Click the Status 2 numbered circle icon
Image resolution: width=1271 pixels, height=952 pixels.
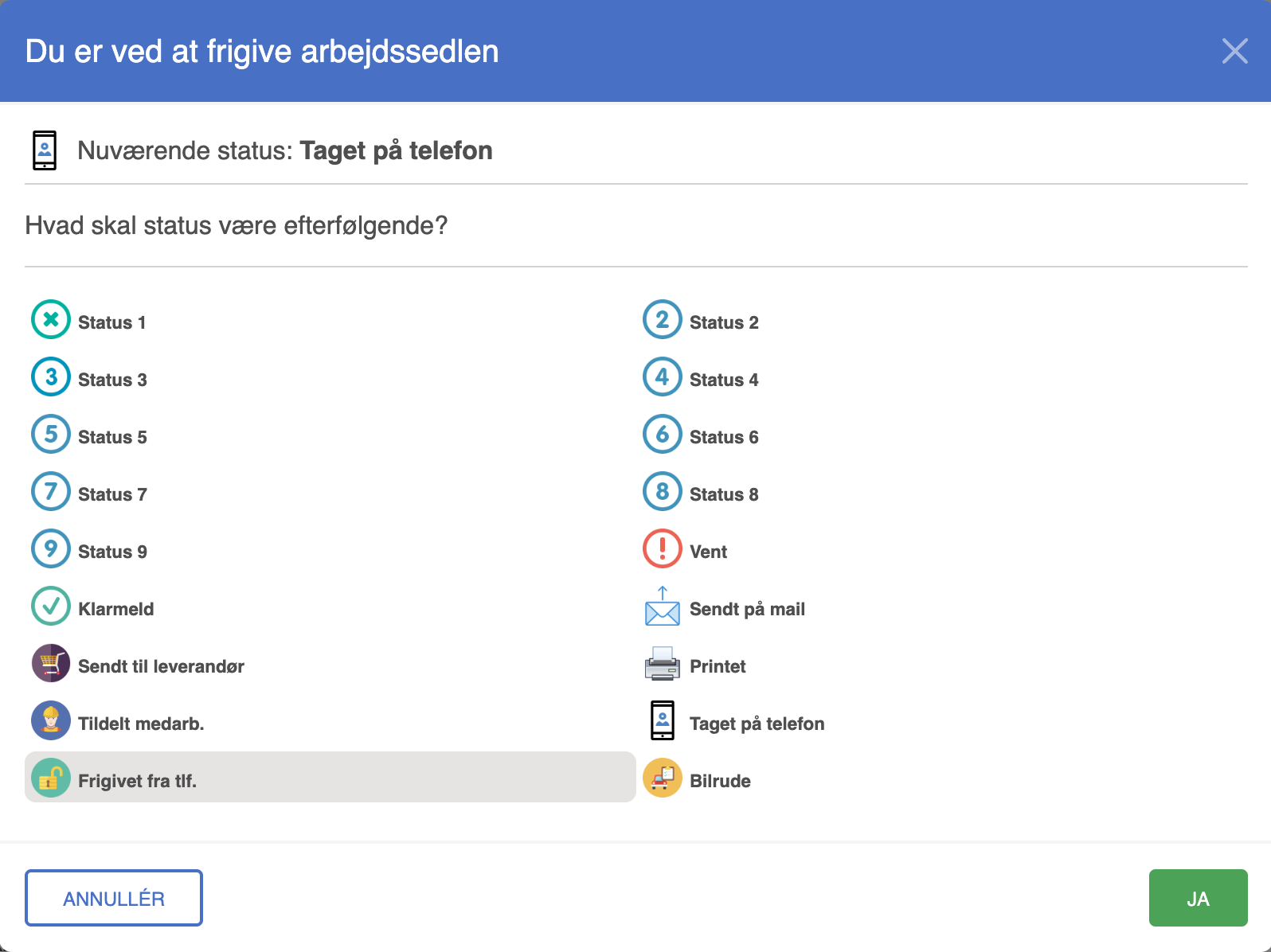coord(663,320)
